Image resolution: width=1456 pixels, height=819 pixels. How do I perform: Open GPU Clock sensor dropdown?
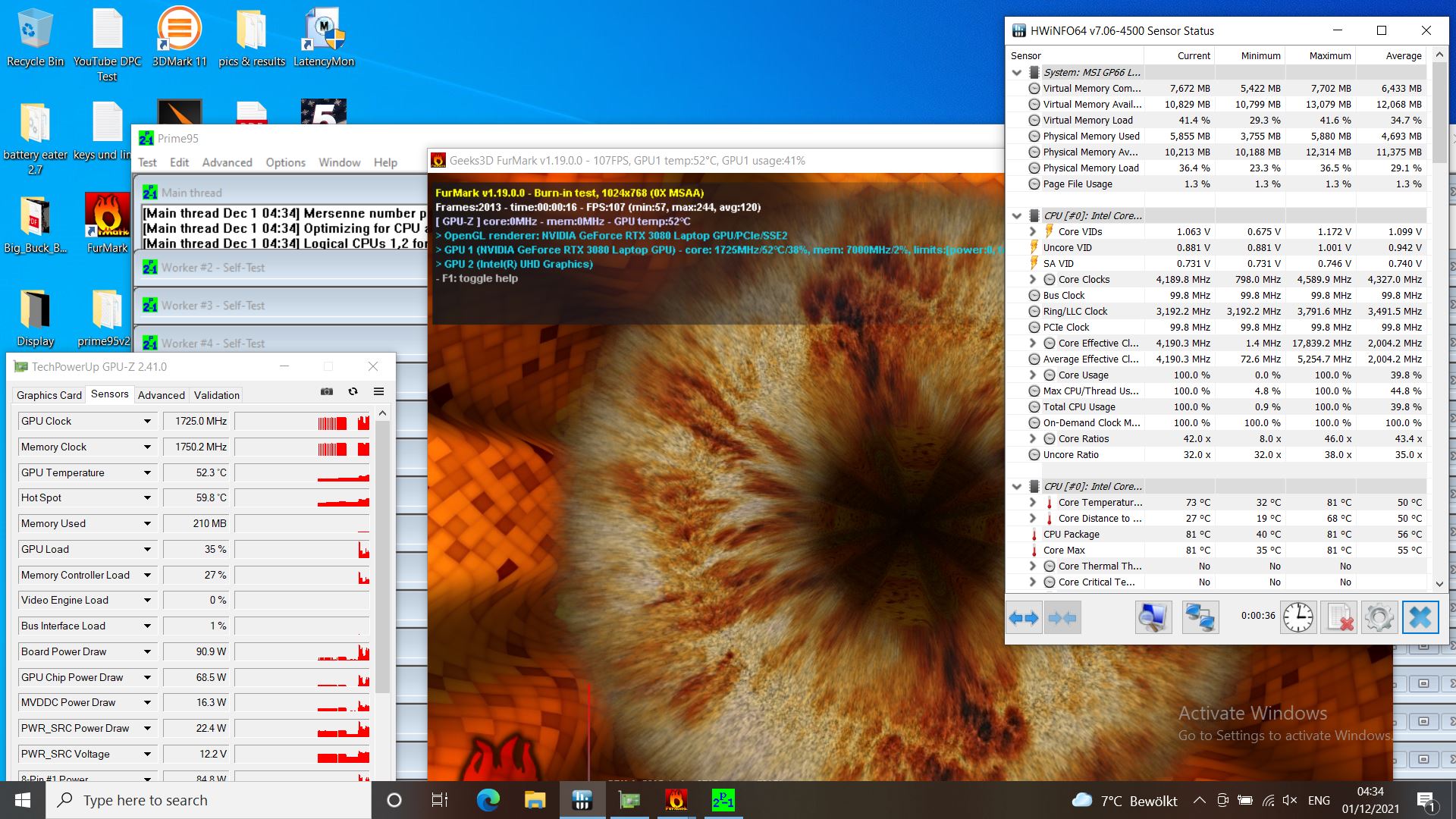147,422
